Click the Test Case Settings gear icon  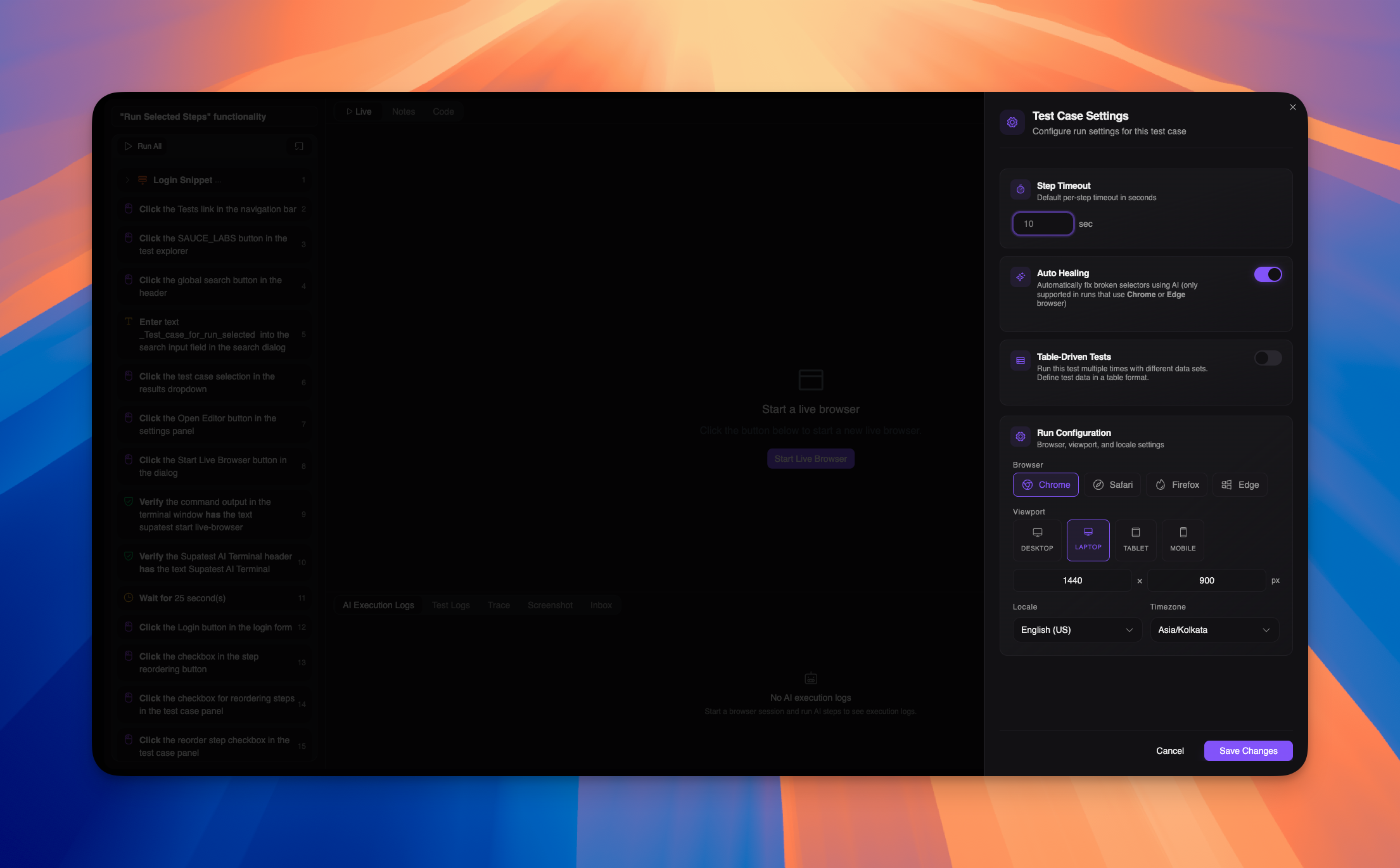pyautogui.click(x=1012, y=122)
